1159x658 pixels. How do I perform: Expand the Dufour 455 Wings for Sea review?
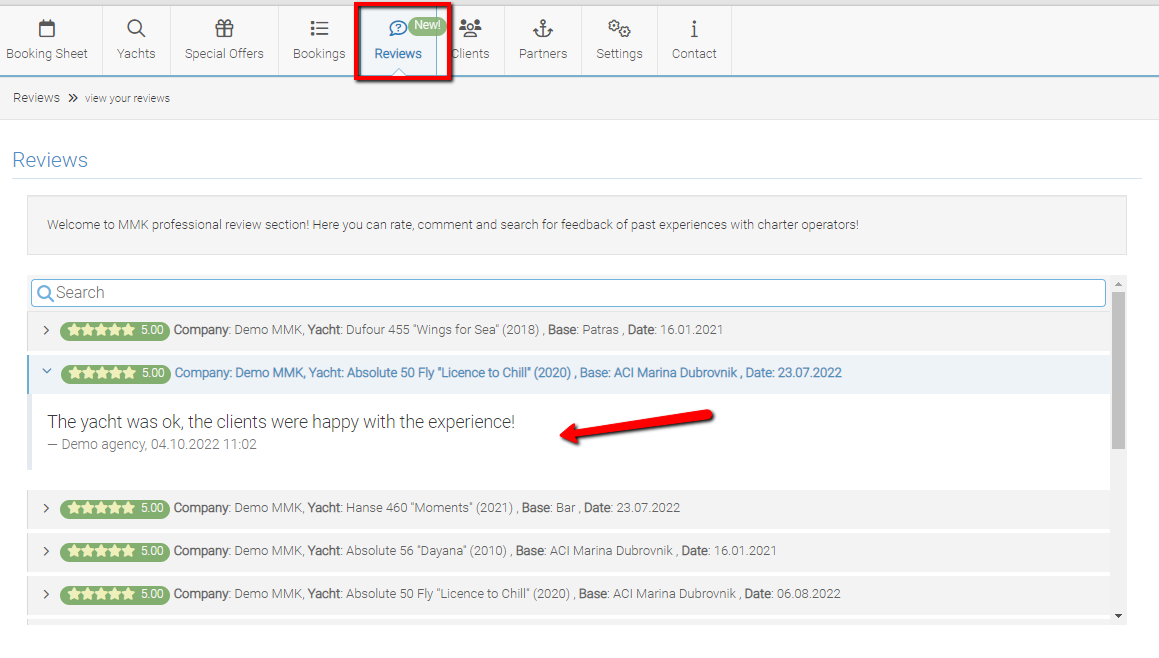46,330
